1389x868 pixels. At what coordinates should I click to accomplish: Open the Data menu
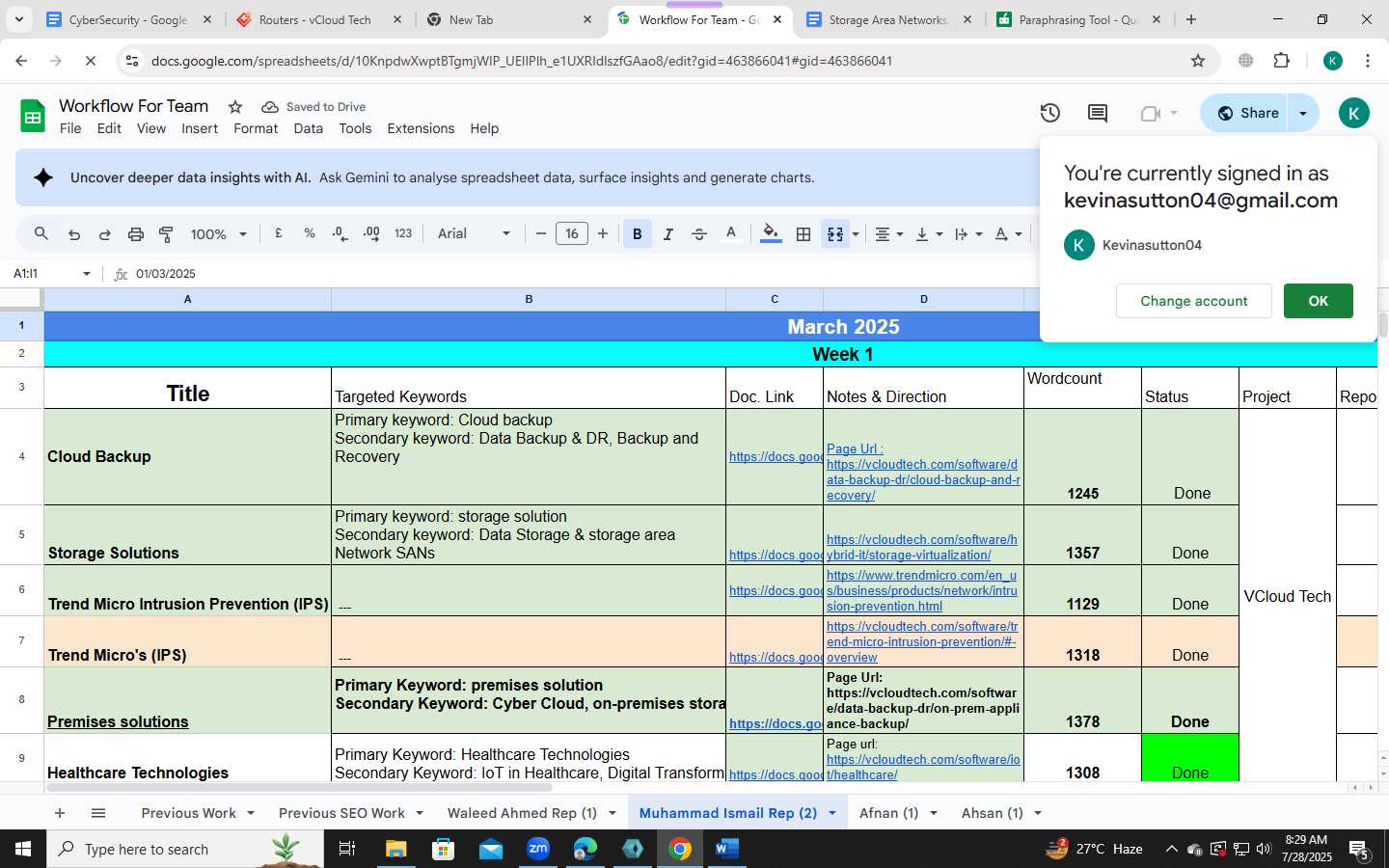pyautogui.click(x=308, y=128)
